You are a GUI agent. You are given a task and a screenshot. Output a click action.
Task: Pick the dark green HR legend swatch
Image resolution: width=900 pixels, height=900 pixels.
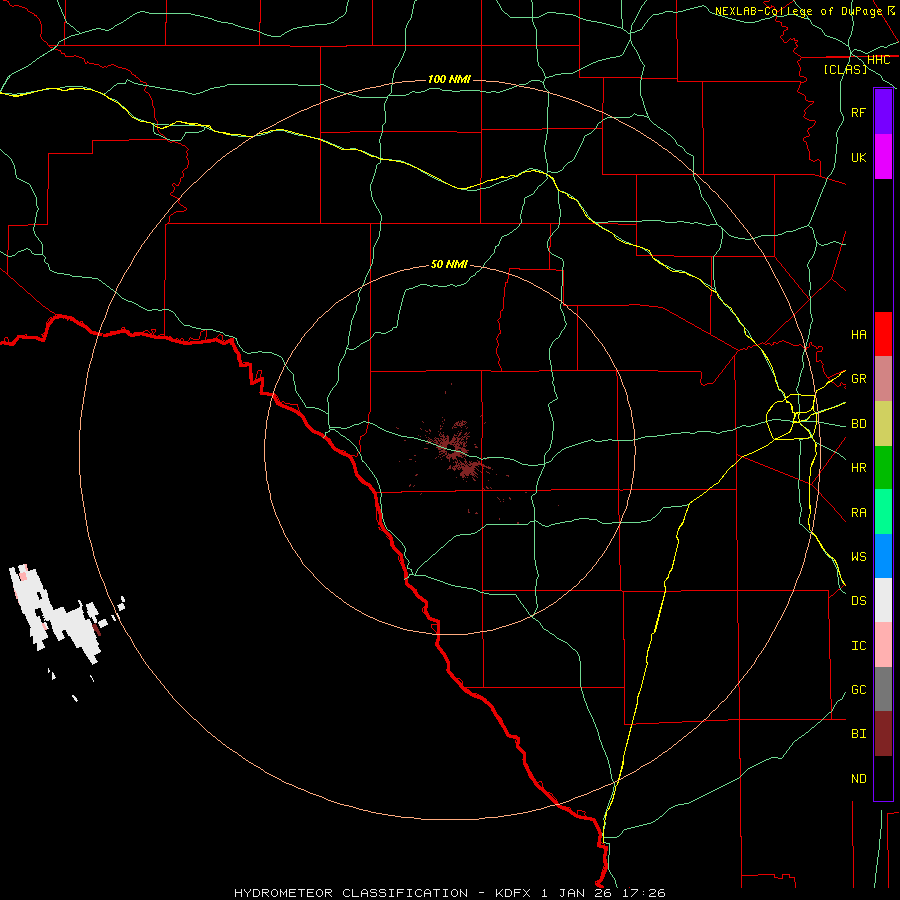pos(883,468)
